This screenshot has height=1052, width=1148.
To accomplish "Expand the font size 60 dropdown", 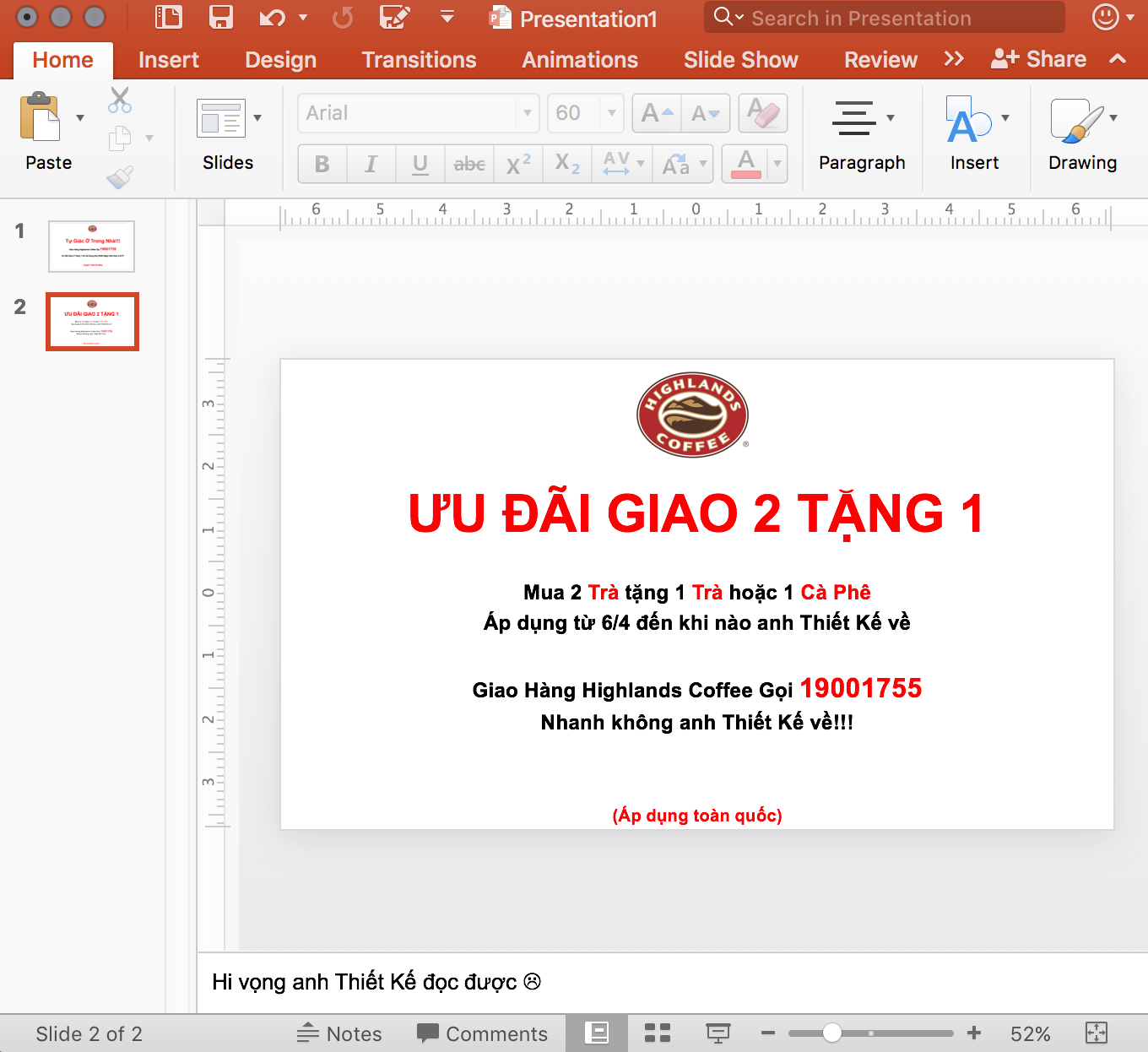I will point(612,113).
